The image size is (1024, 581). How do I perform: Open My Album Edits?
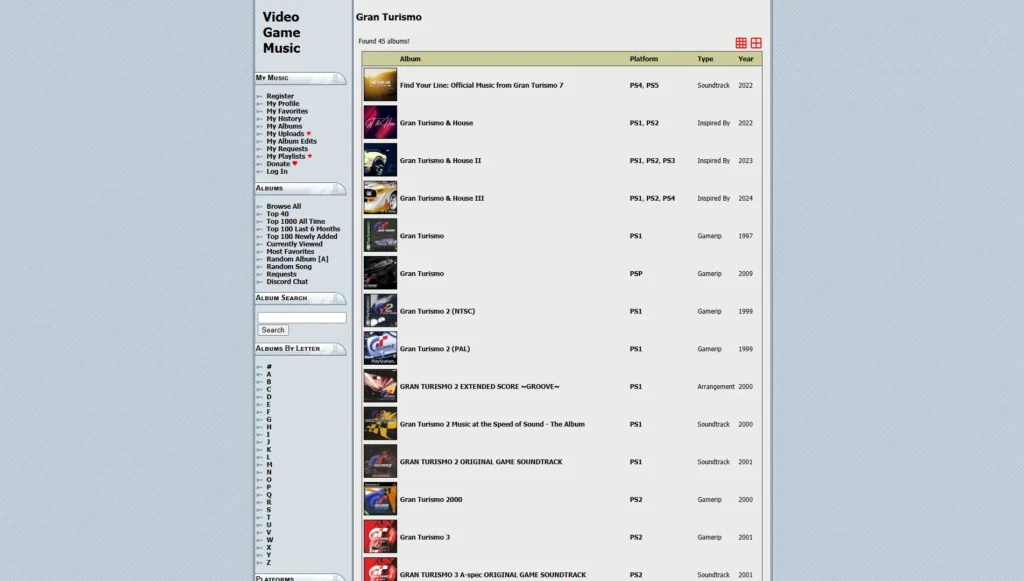tap(291, 141)
